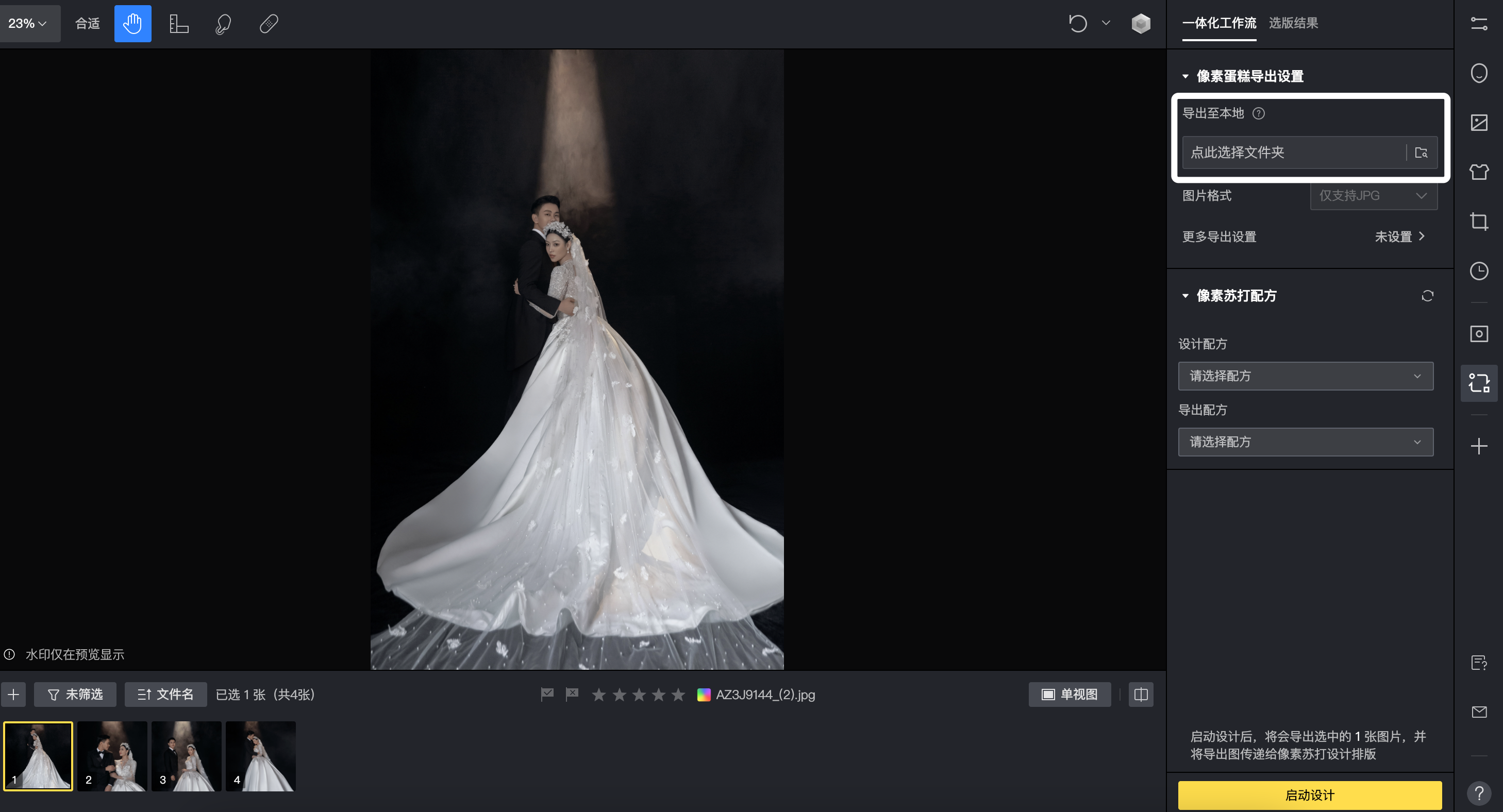
Task: Open the 设计配方 dropdown
Action: coord(1305,376)
